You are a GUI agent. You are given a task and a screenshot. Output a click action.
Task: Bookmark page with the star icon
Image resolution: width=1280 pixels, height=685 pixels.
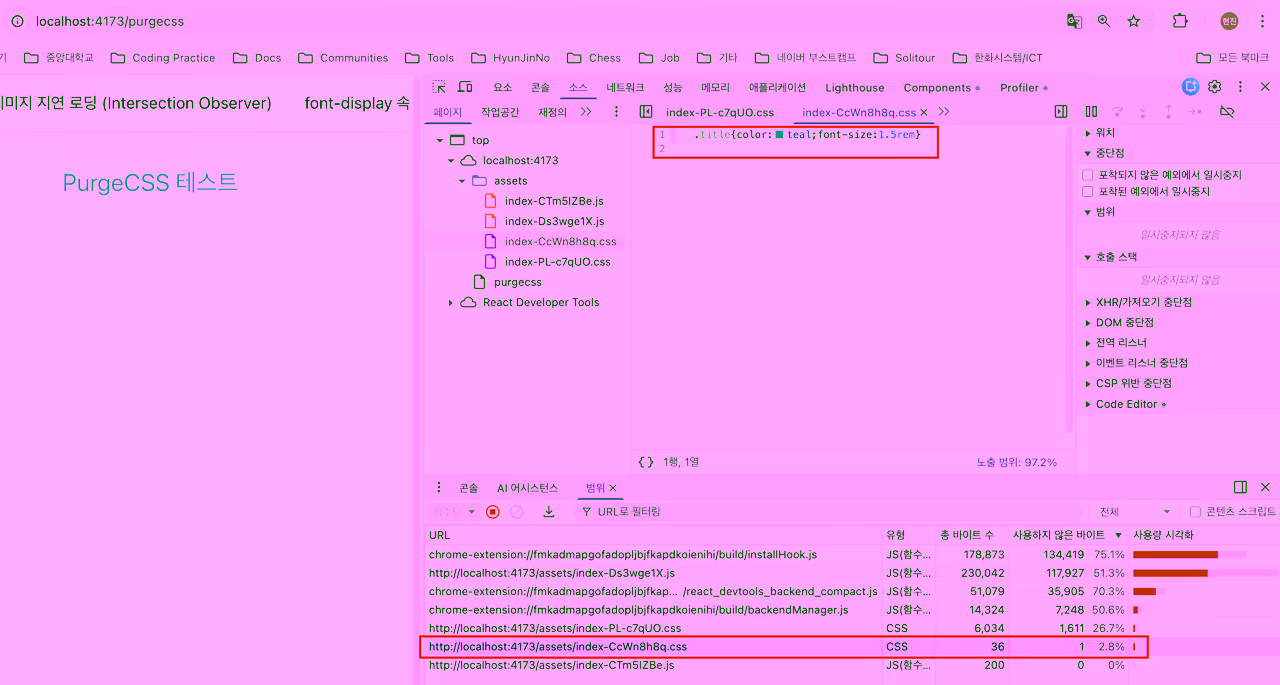[x=1134, y=21]
